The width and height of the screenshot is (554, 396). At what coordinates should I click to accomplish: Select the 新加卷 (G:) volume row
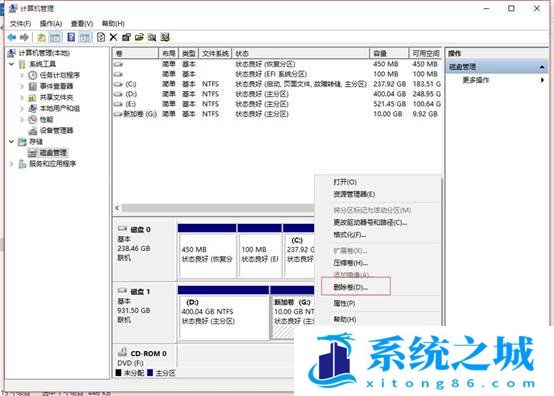click(x=277, y=114)
